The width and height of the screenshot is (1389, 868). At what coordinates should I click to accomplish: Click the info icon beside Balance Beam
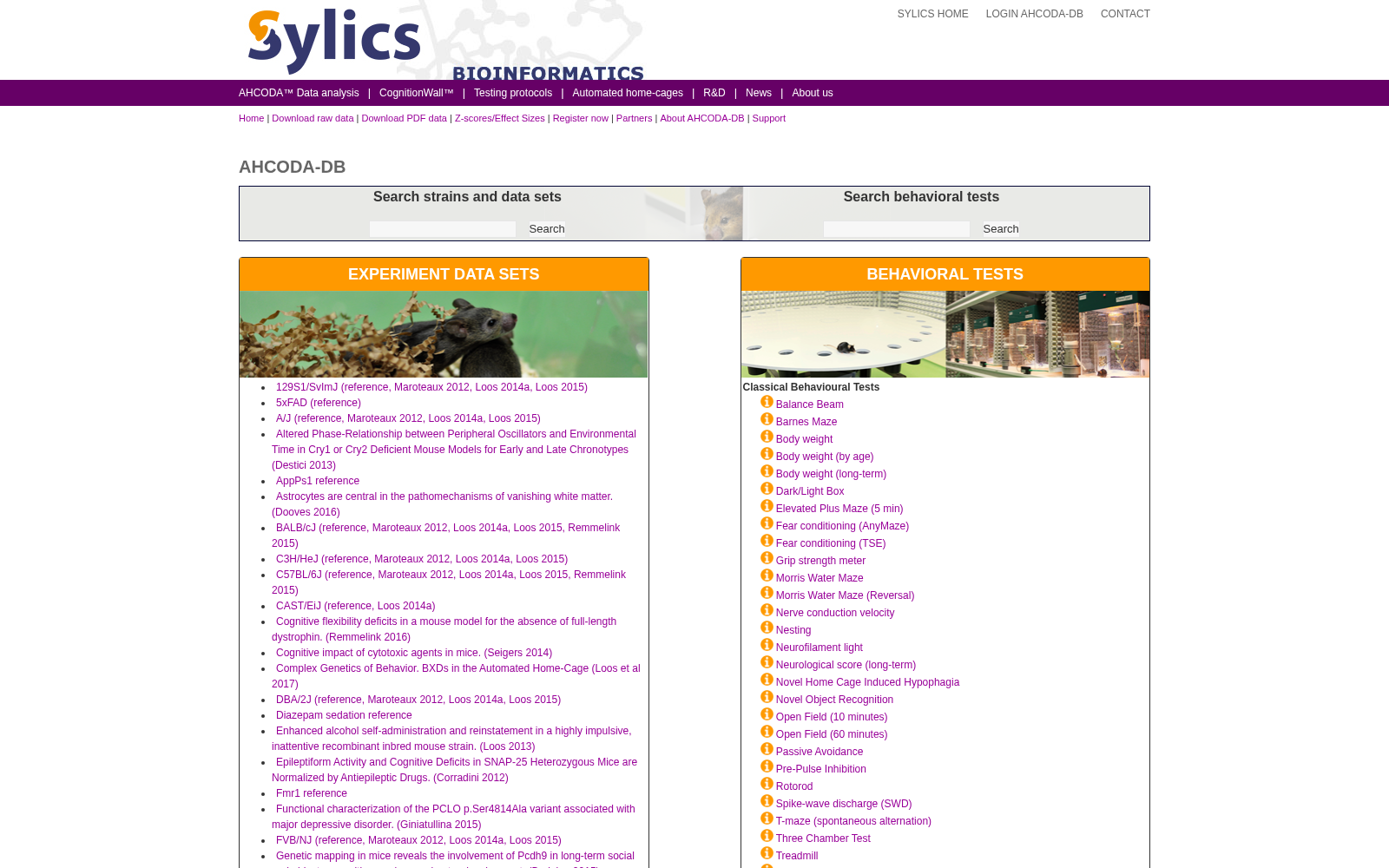tap(767, 402)
